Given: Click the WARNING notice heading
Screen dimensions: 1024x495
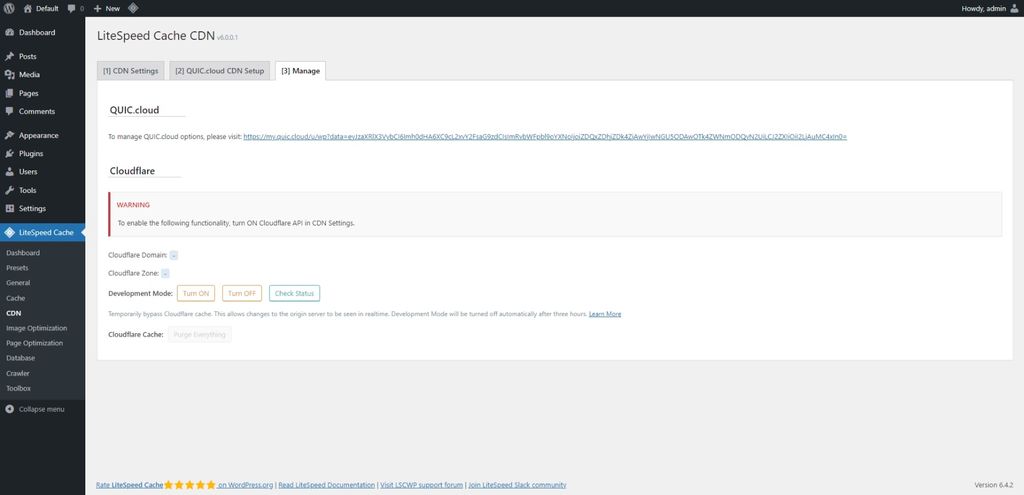Looking at the screenshot, I should (133, 205).
